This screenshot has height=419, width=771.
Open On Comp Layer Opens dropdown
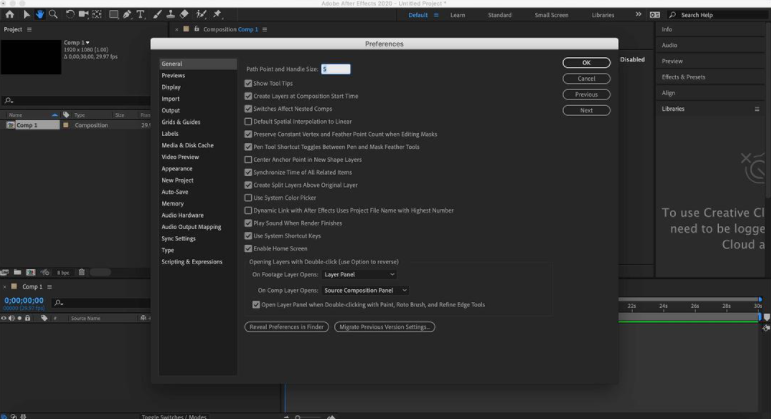[365, 290]
